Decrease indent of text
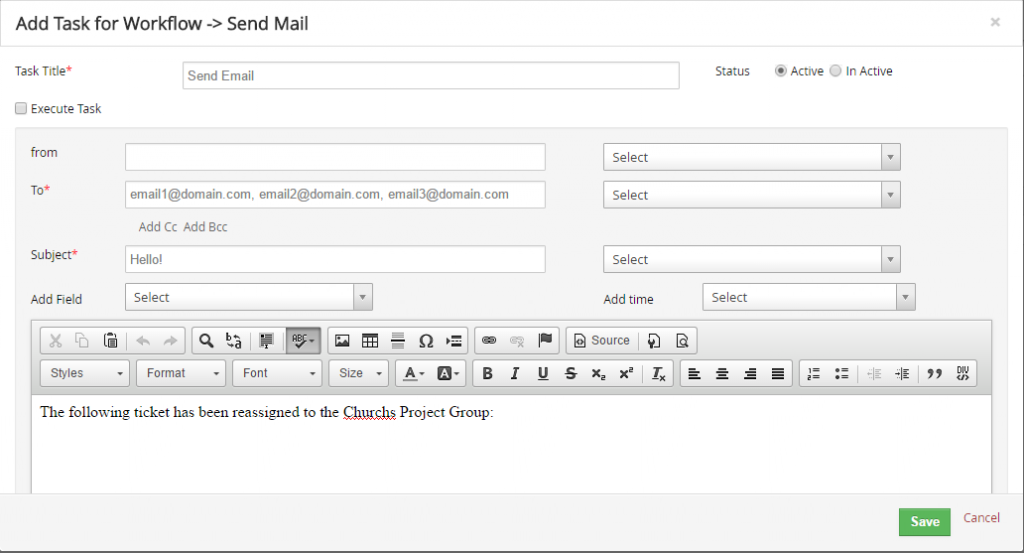This screenshot has height=553, width=1024. coord(874,373)
